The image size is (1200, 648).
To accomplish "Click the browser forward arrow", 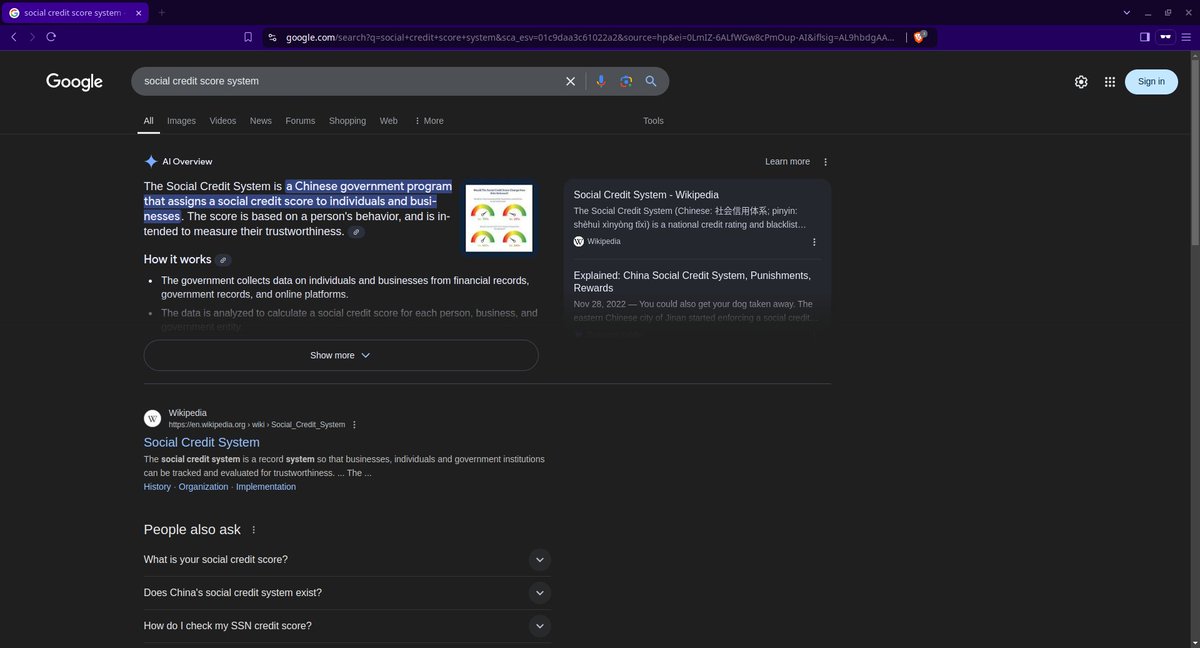I will tap(32, 36).
